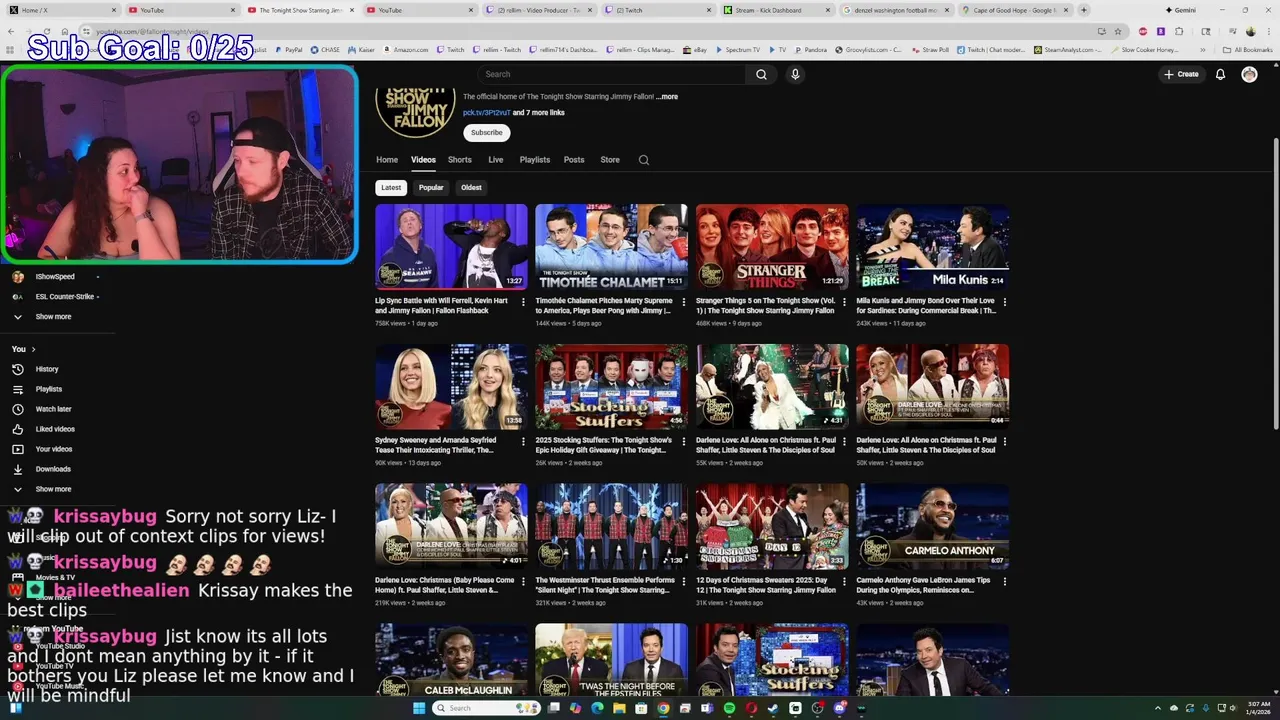The width and height of the screenshot is (1280, 720).
Task: Switch to the channel Playlists tab
Action: coord(535,160)
